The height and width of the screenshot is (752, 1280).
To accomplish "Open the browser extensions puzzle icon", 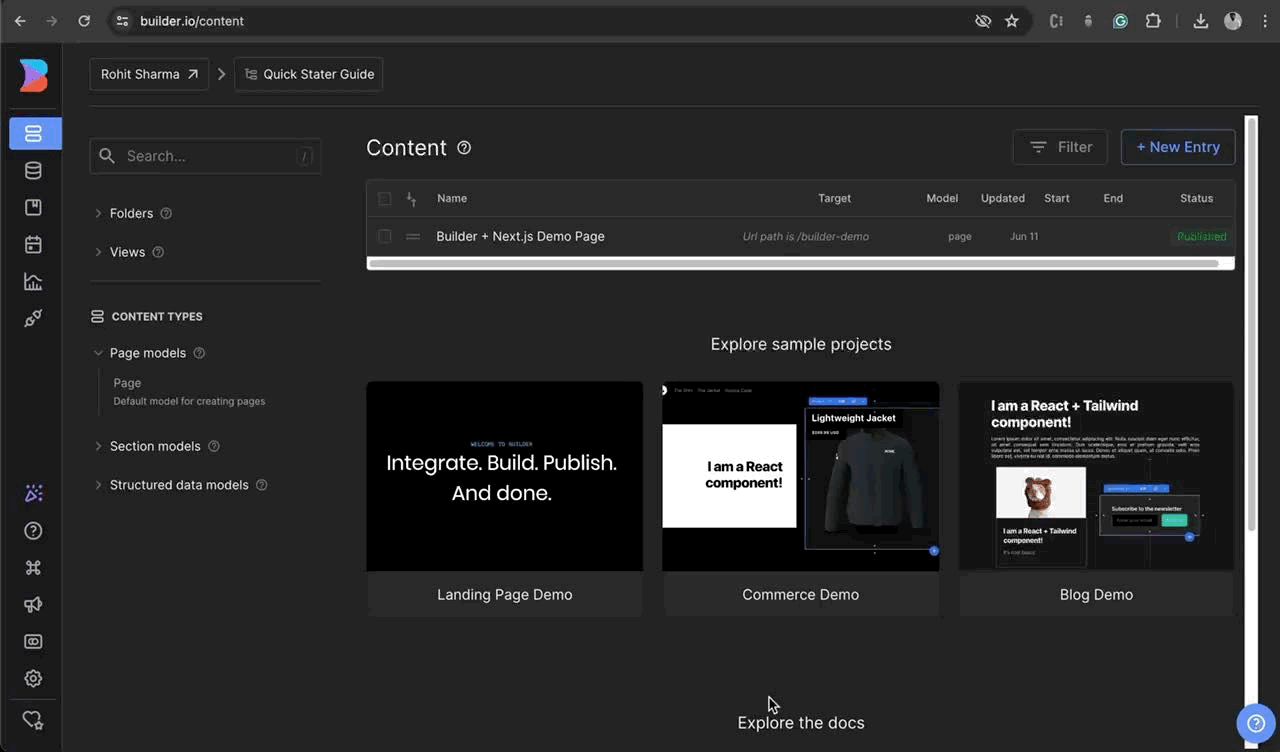I will coord(1153,21).
